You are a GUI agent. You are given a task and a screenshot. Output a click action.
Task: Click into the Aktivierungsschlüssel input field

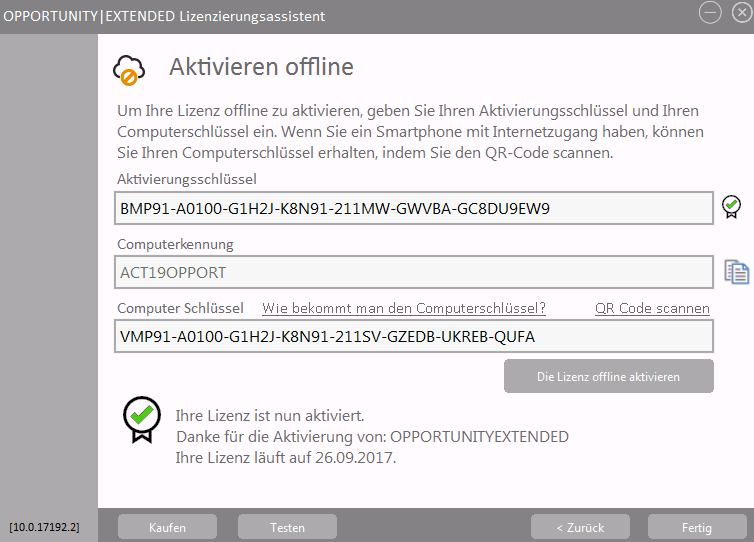point(414,208)
